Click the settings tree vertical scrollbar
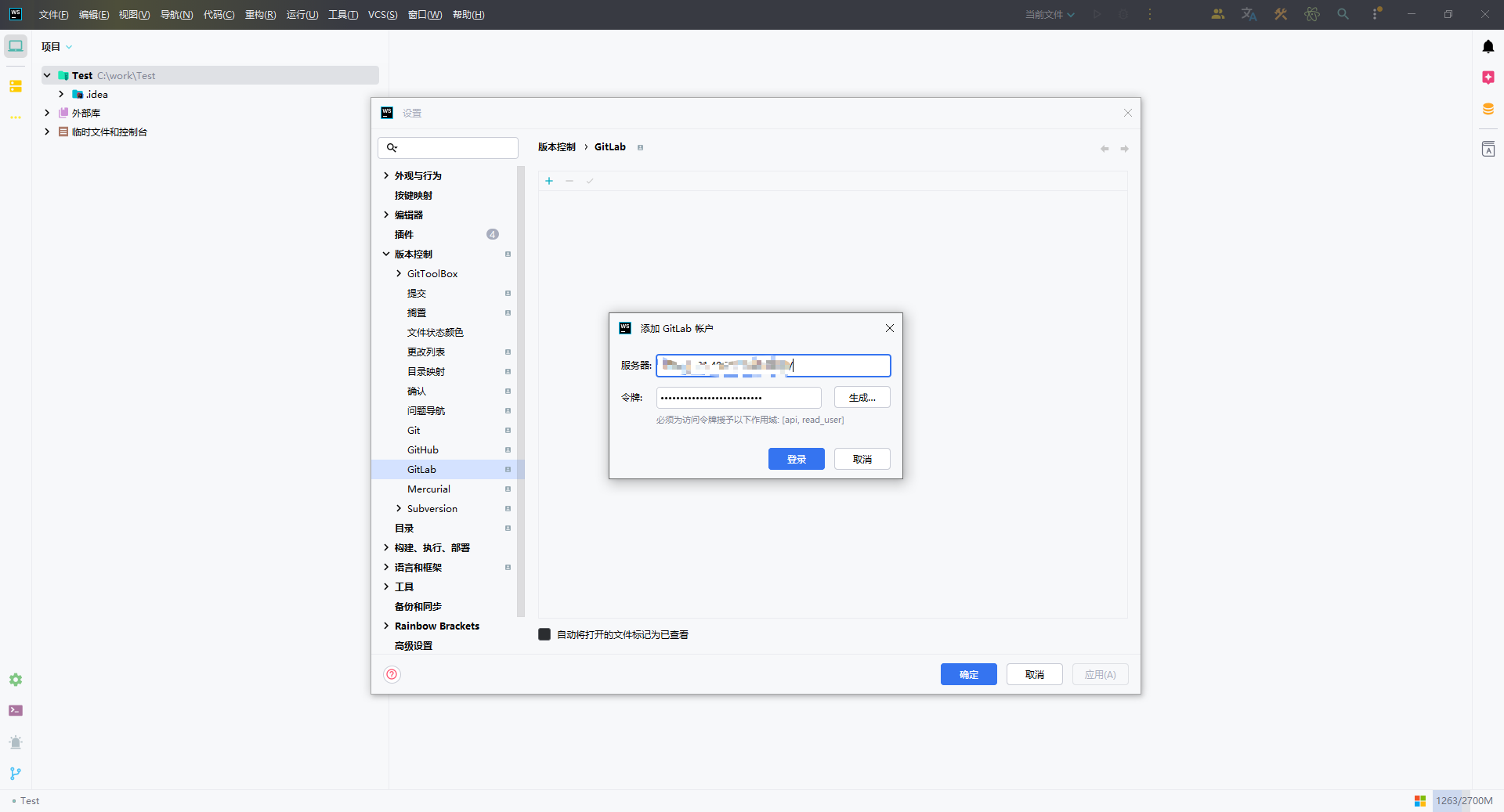The width and height of the screenshot is (1504, 812). point(521,392)
